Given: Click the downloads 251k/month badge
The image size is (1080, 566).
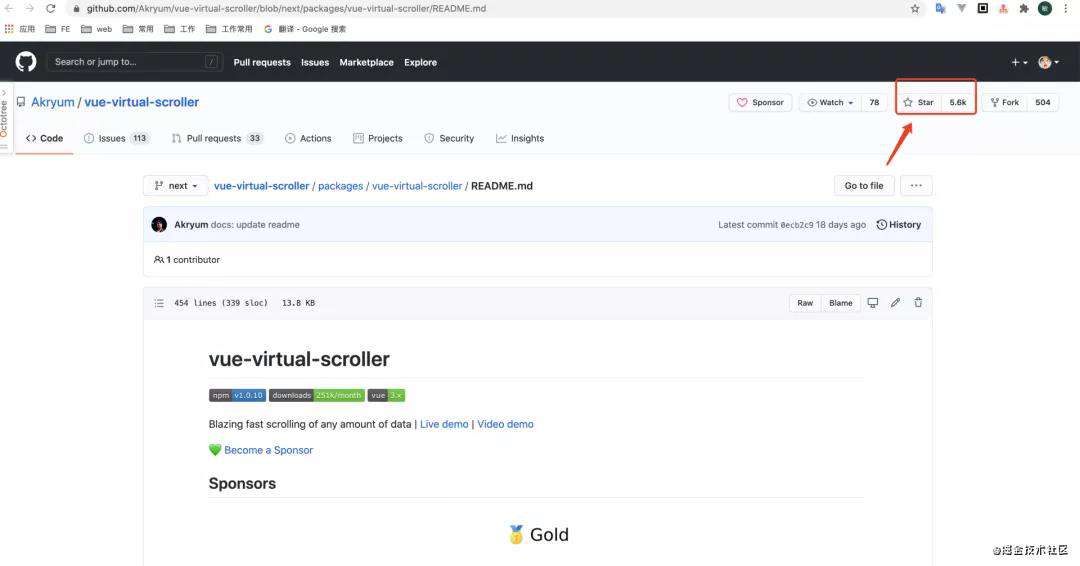Looking at the screenshot, I should 317,395.
